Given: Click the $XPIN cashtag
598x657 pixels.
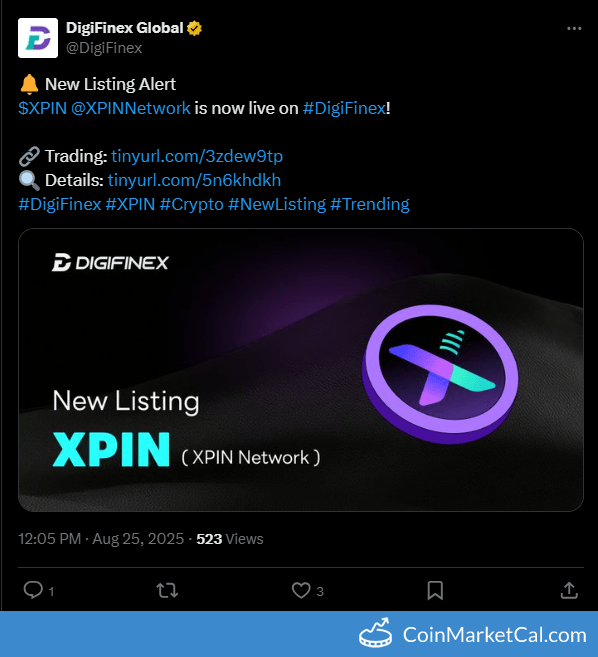Looking at the screenshot, I should click(42, 109).
